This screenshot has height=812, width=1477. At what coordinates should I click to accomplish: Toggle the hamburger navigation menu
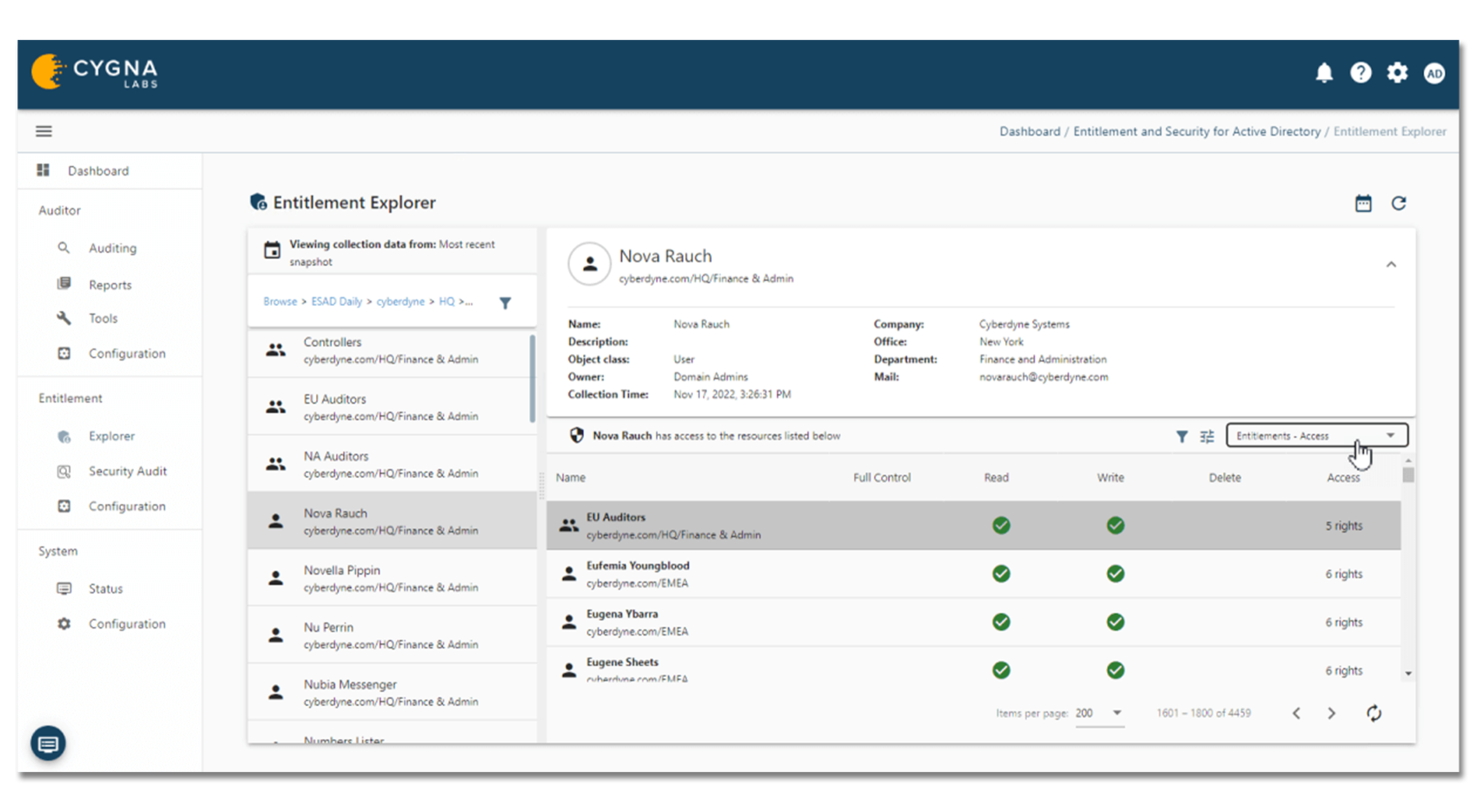[43, 131]
